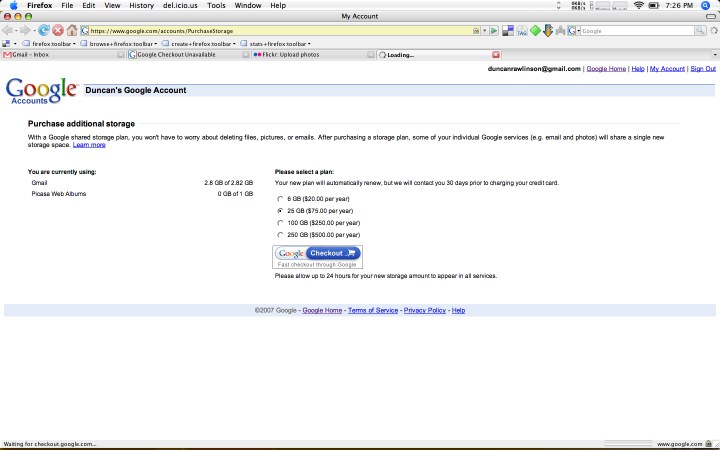Select the 250 GB ($500.00 per year) plan
Image resolution: width=720 pixels, height=450 pixels.
(x=280, y=235)
